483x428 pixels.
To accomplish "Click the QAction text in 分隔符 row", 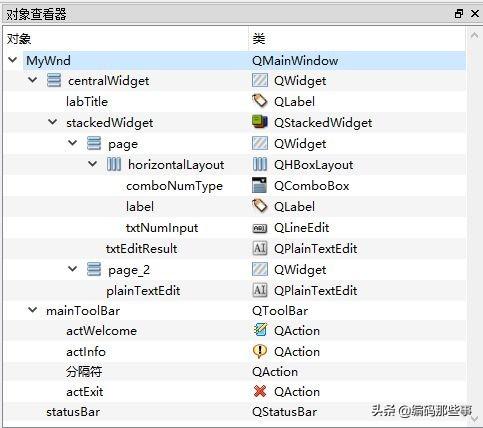I will coord(275,372).
